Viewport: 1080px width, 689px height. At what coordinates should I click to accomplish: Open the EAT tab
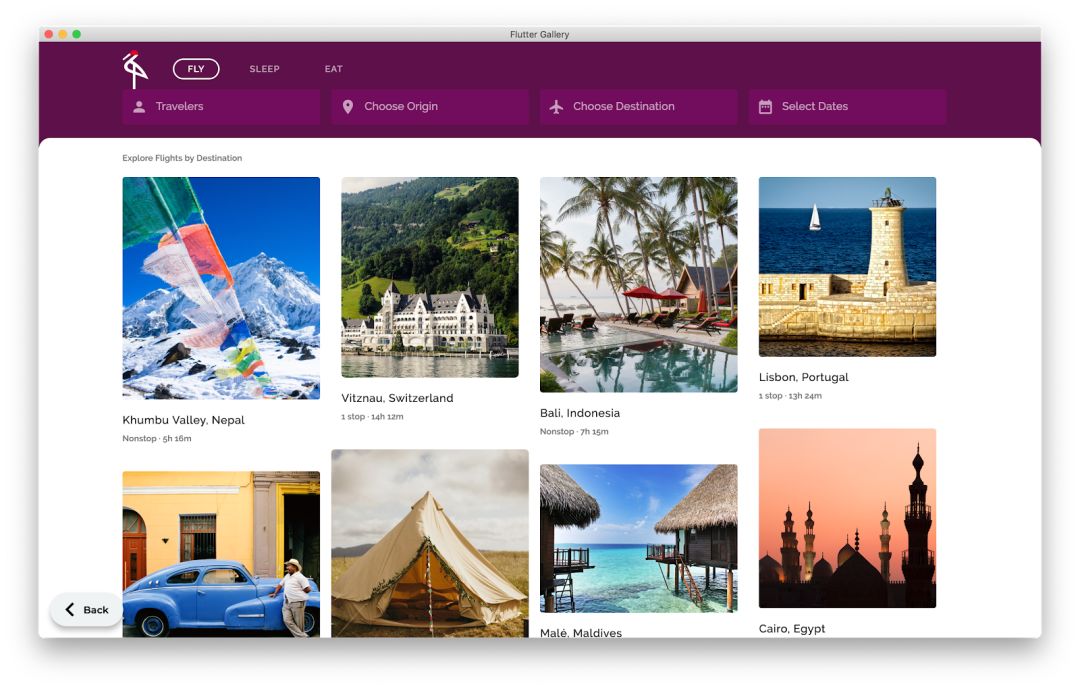click(x=333, y=69)
